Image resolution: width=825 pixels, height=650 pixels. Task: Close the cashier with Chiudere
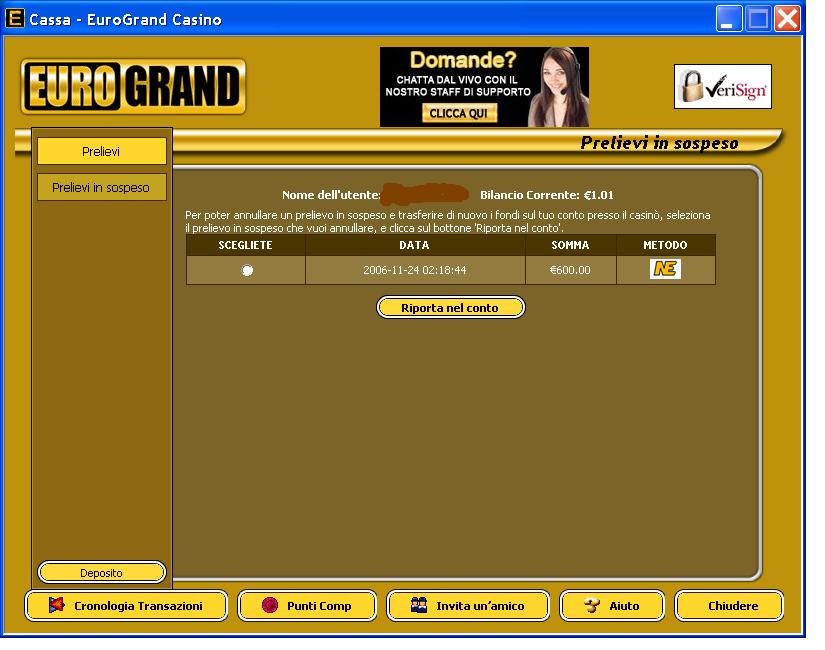(x=729, y=606)
